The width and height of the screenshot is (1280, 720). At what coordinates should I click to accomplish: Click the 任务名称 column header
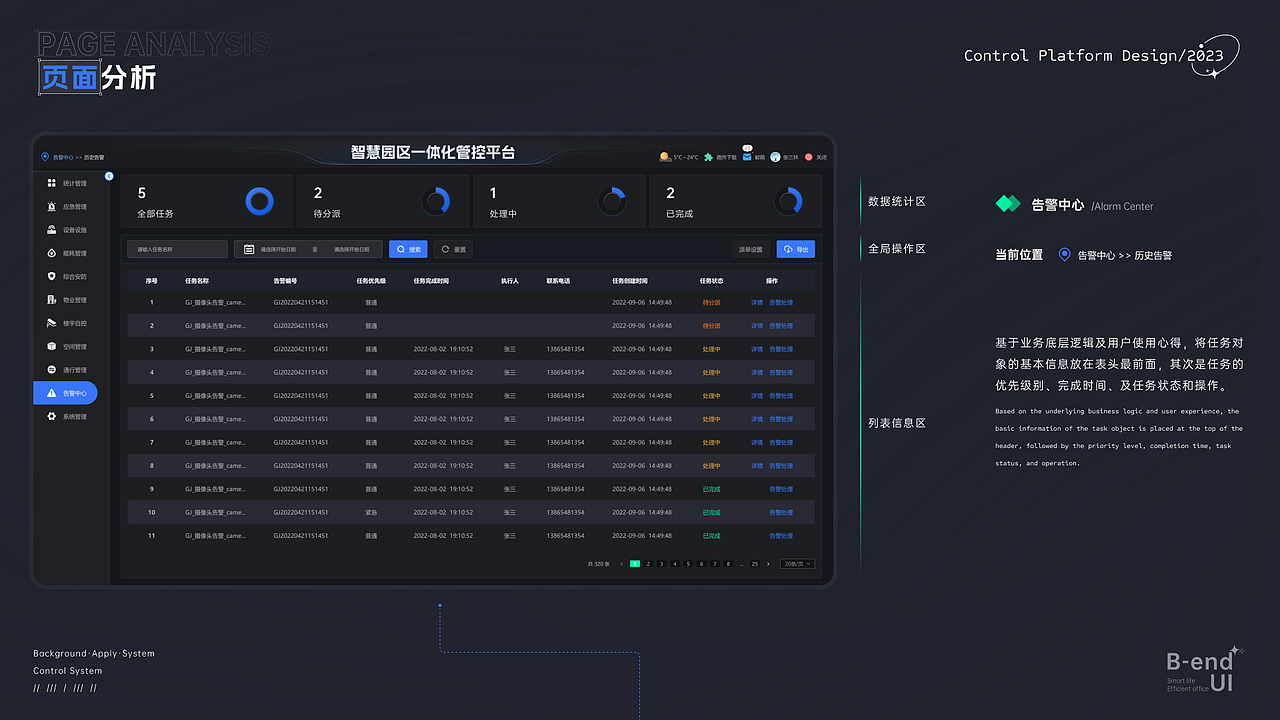click(197, 281)
